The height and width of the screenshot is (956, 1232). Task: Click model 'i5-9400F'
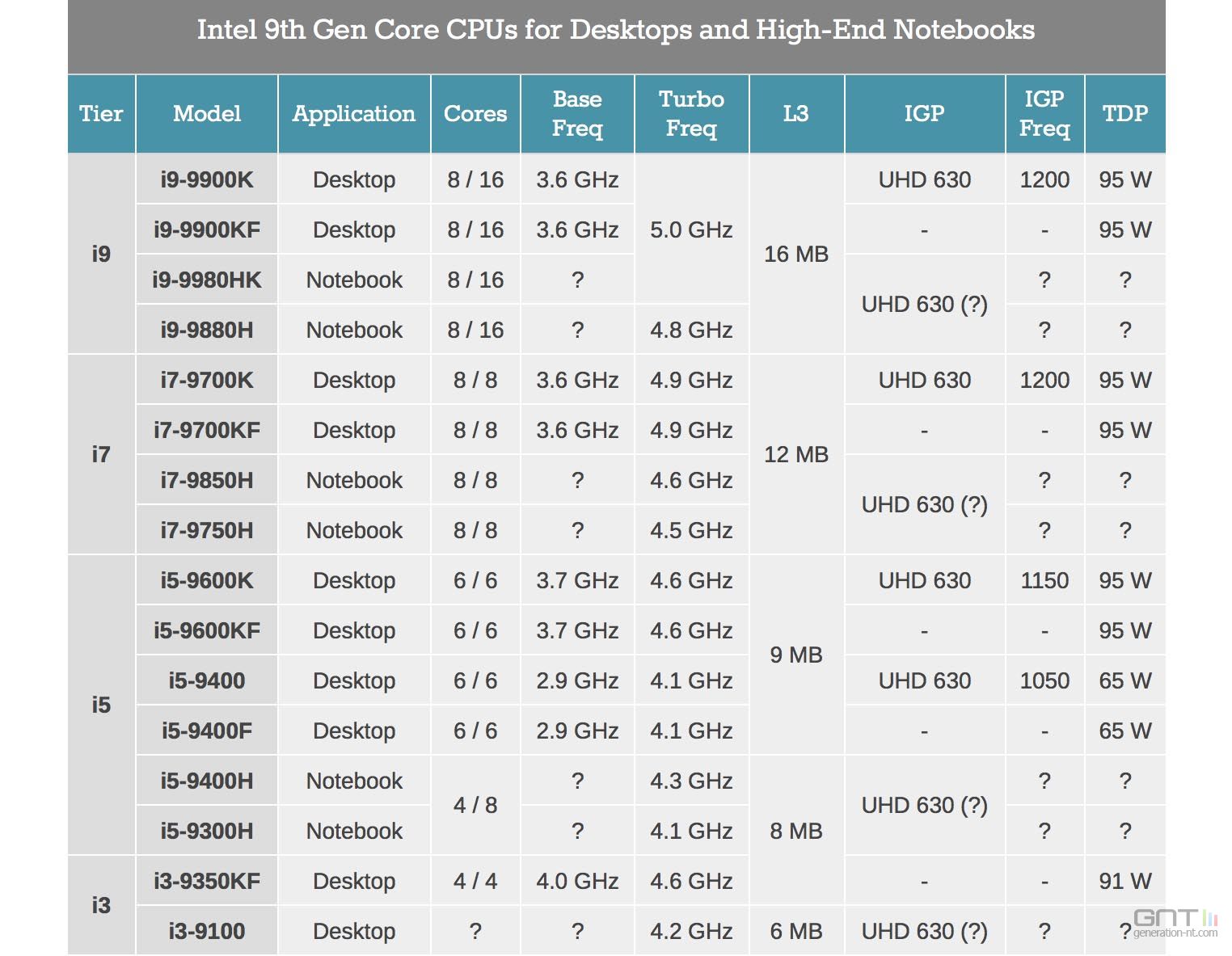(207, 731)
